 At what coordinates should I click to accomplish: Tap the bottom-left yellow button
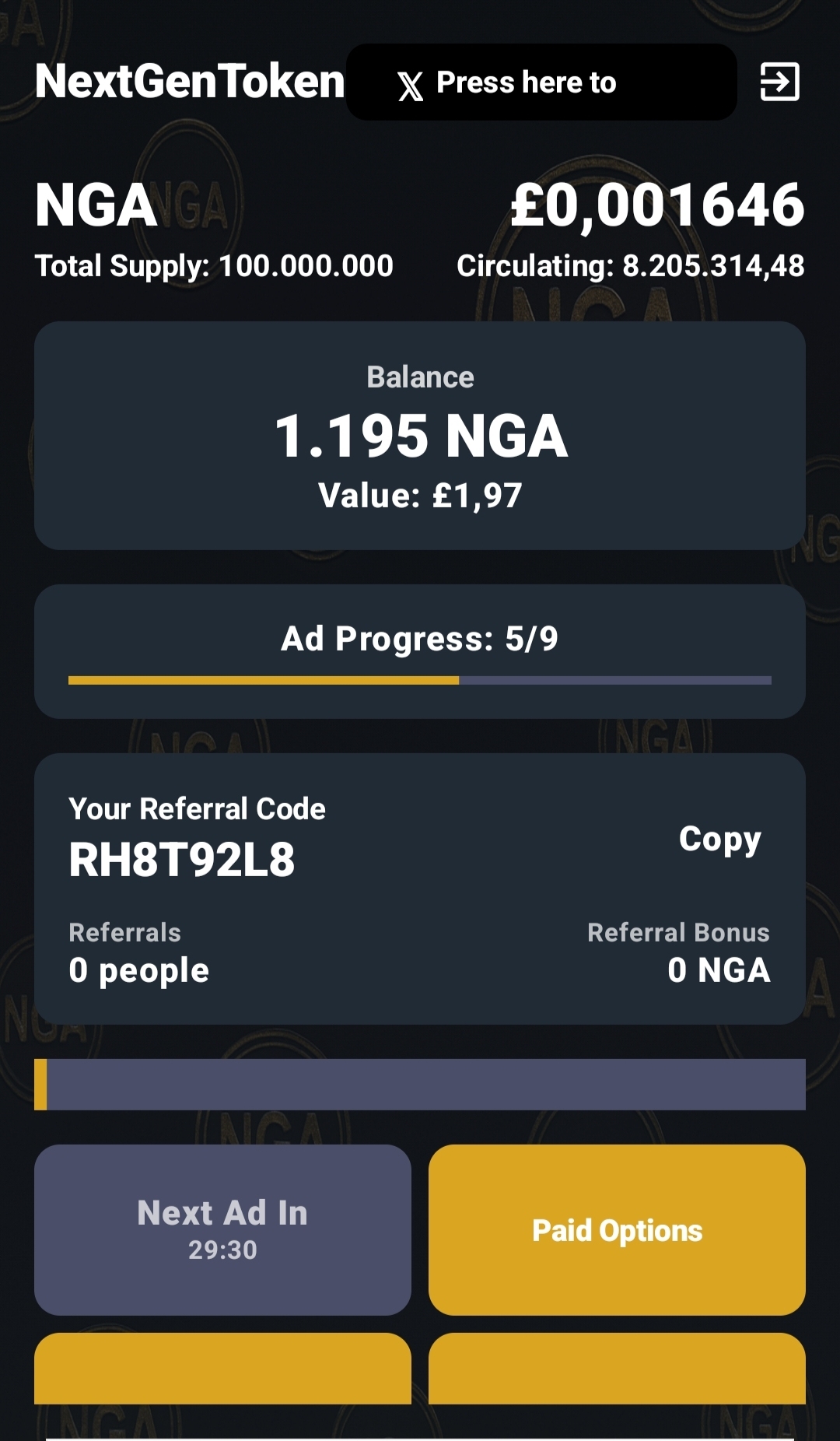click(x=222, y=1368)
